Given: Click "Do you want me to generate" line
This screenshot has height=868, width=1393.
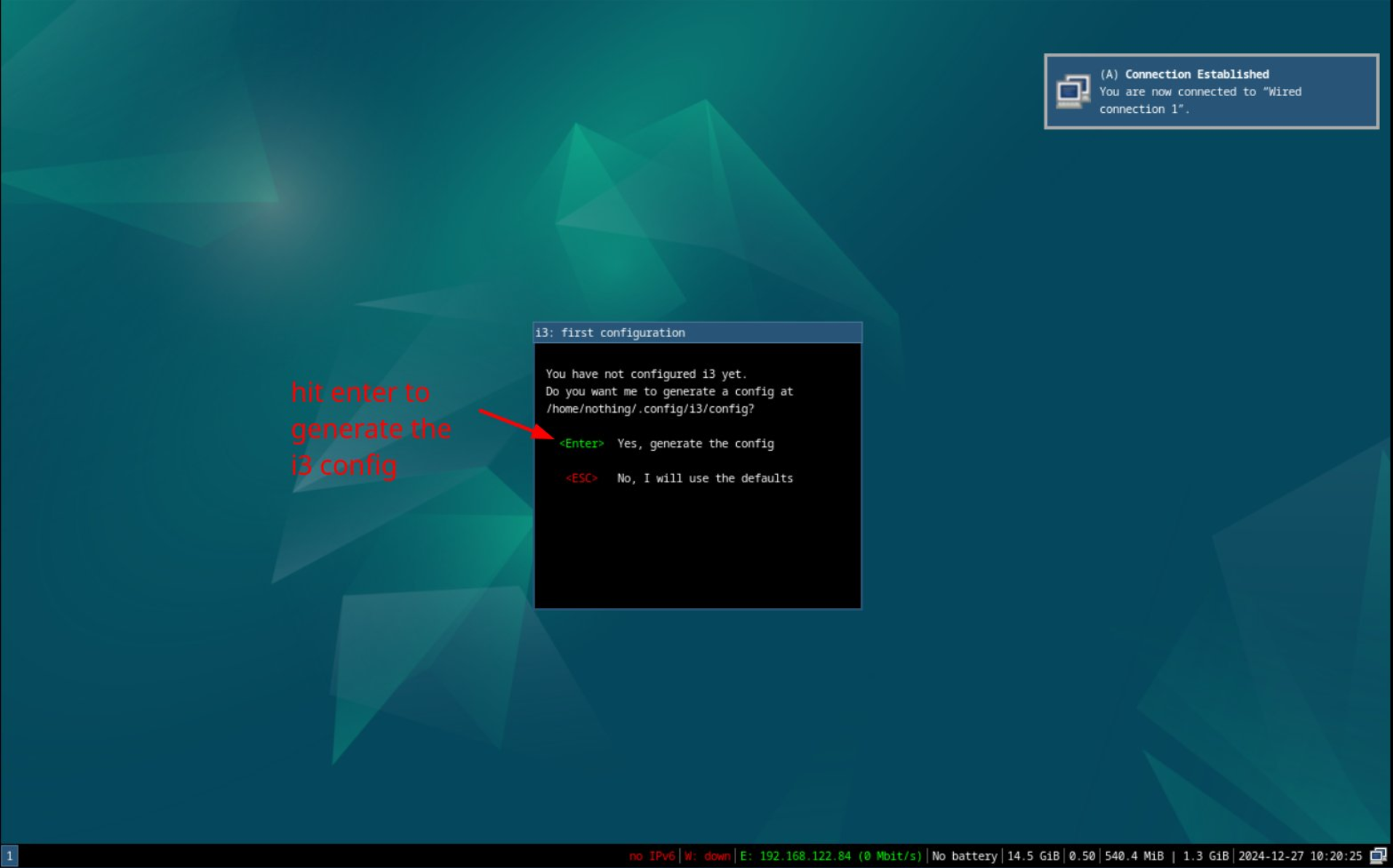Looking at the screenshot, I should (x=669, y=392).
